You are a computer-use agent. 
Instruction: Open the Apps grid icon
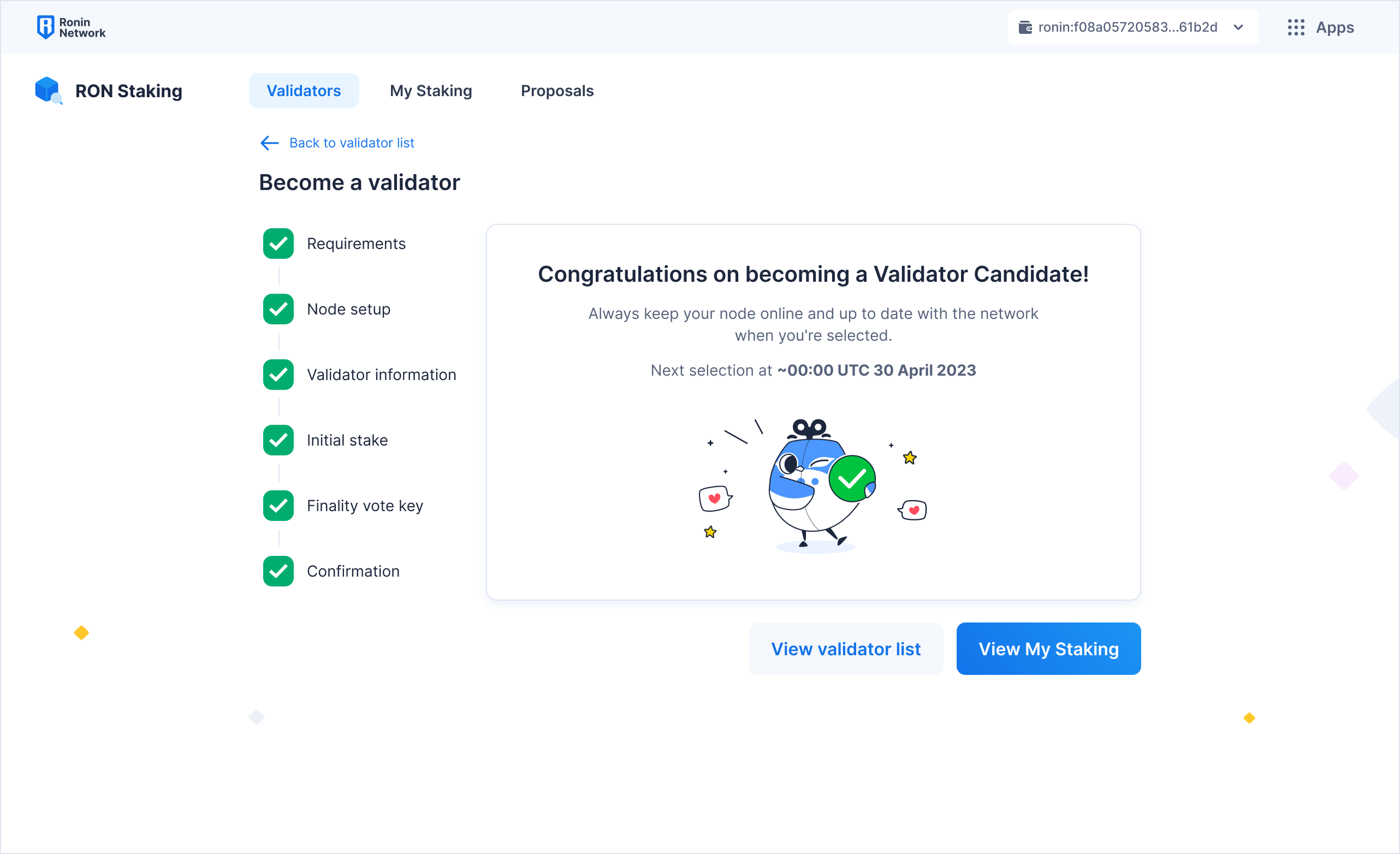(1296, 27)
